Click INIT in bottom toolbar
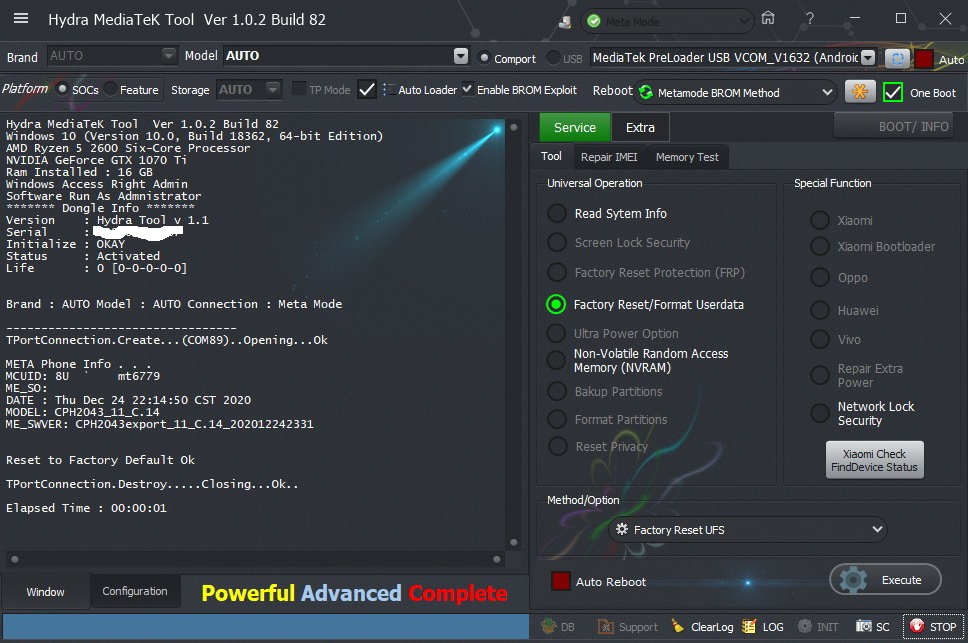Image resolution: width=968 pixels, height=643 pixels. (x=818, y=627)
